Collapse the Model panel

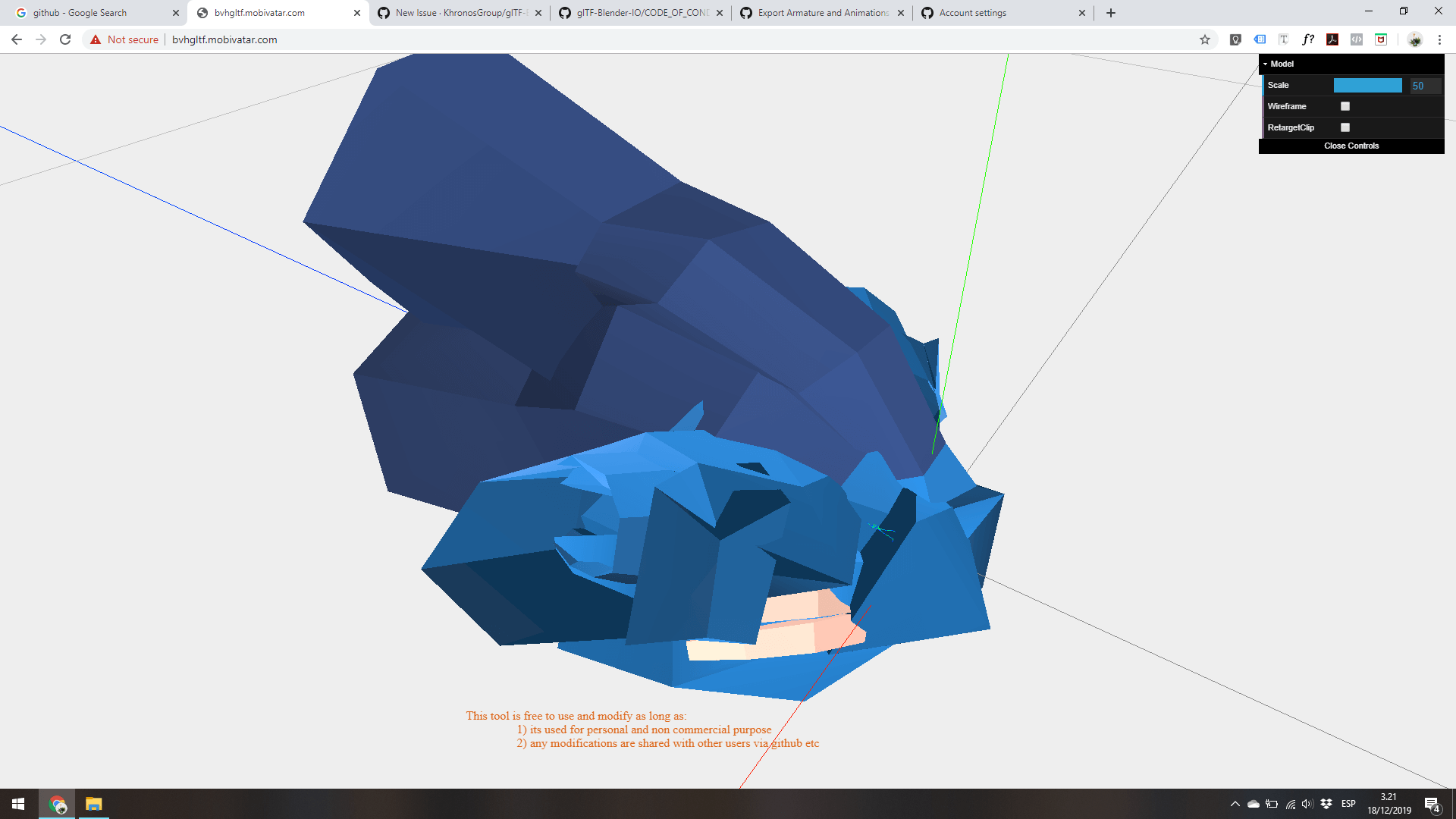1265,64
